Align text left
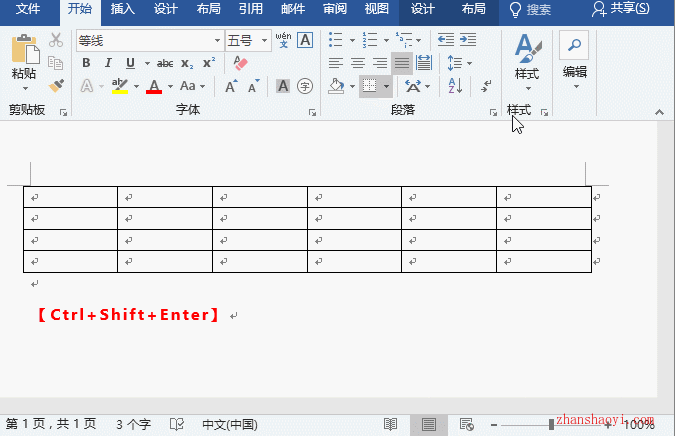Viewport: 675px width, 436px height. click(x=336, y=63)
